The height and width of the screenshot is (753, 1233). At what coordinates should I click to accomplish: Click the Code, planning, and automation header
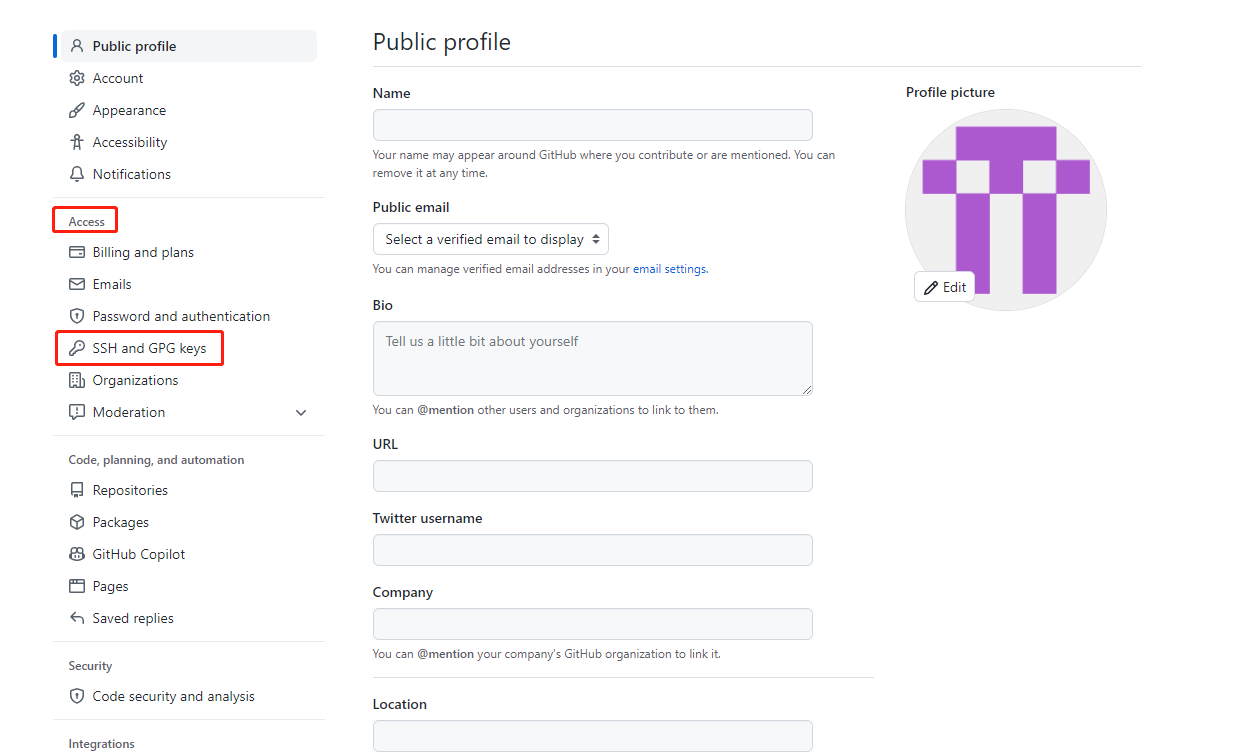(156, 460)
